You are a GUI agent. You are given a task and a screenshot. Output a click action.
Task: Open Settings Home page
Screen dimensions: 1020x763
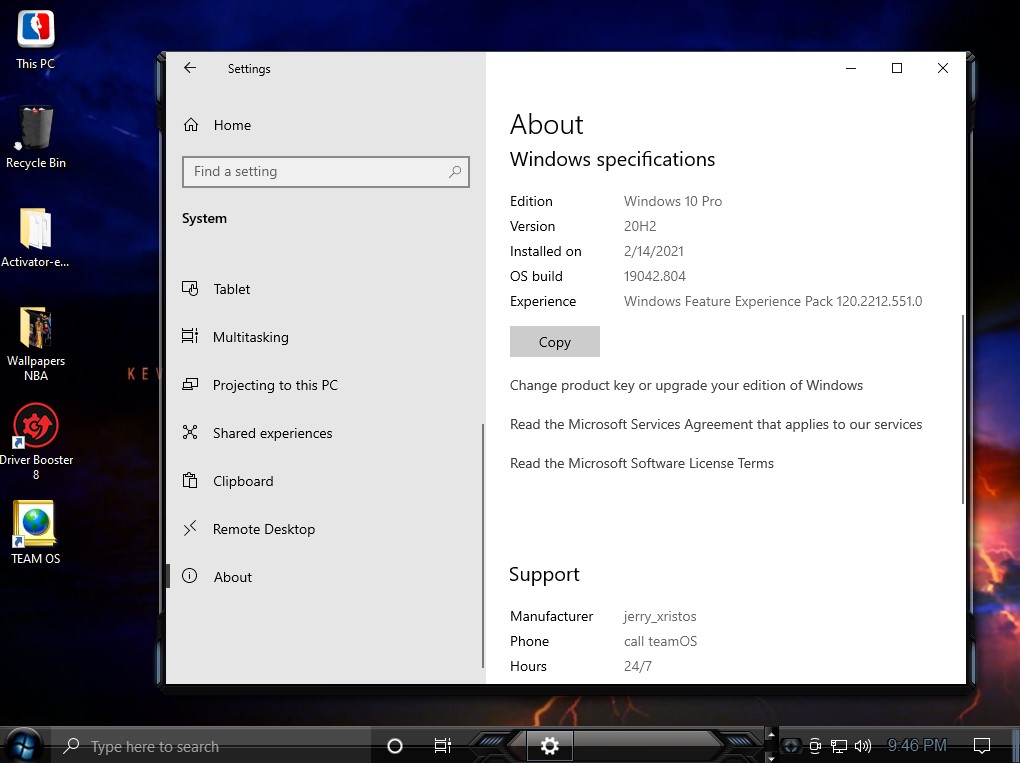coord(325,125)
